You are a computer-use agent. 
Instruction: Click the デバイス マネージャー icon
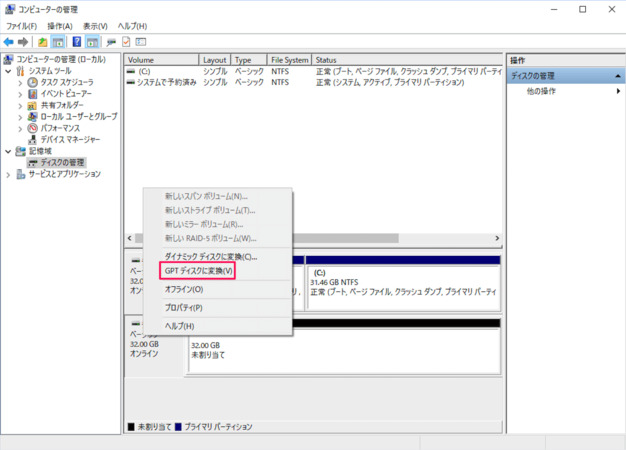click(32, 140)
